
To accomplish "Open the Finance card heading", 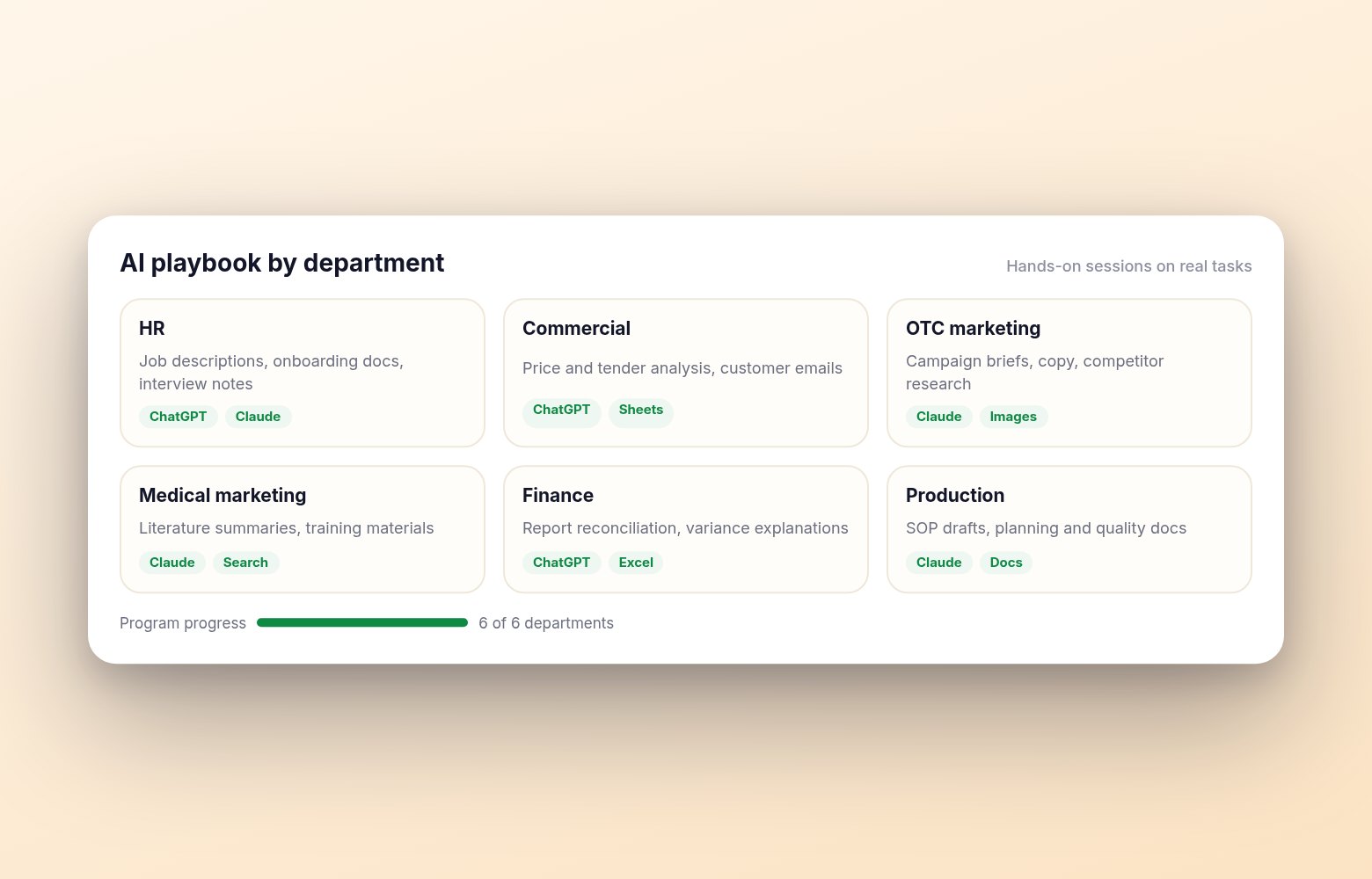I will click(x=558, y=495).
